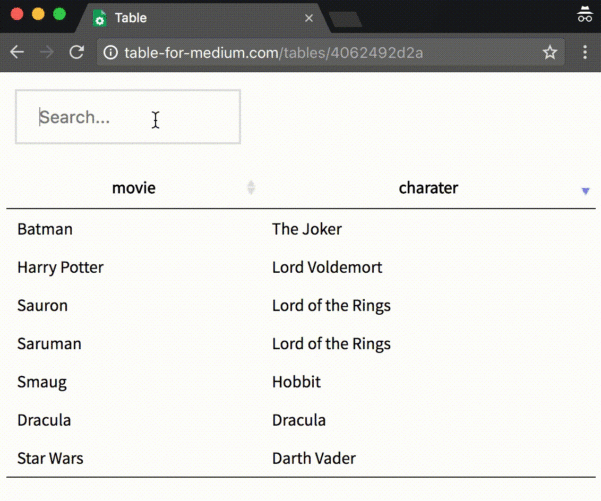Click the Table tab favicon
Viewport: 601px width, 501px height.
(99, 18)
